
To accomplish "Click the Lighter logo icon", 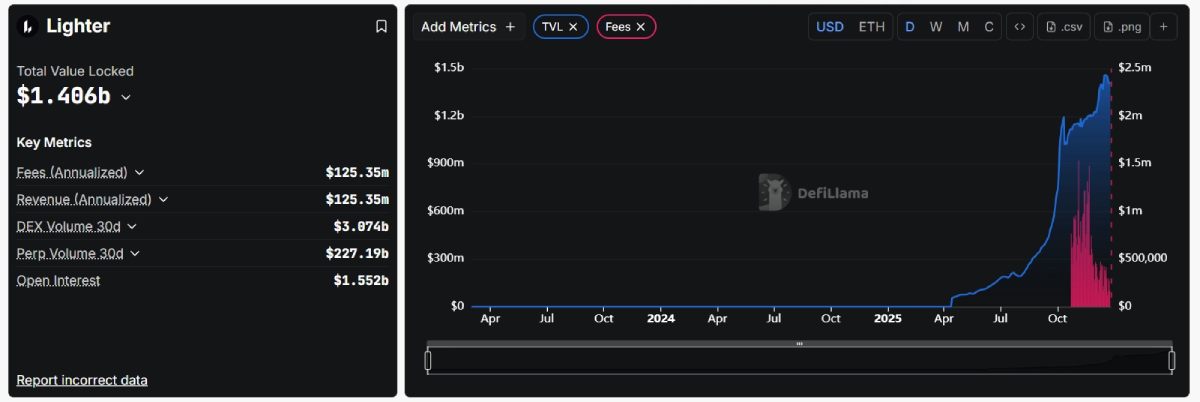I will click(28, 27).
